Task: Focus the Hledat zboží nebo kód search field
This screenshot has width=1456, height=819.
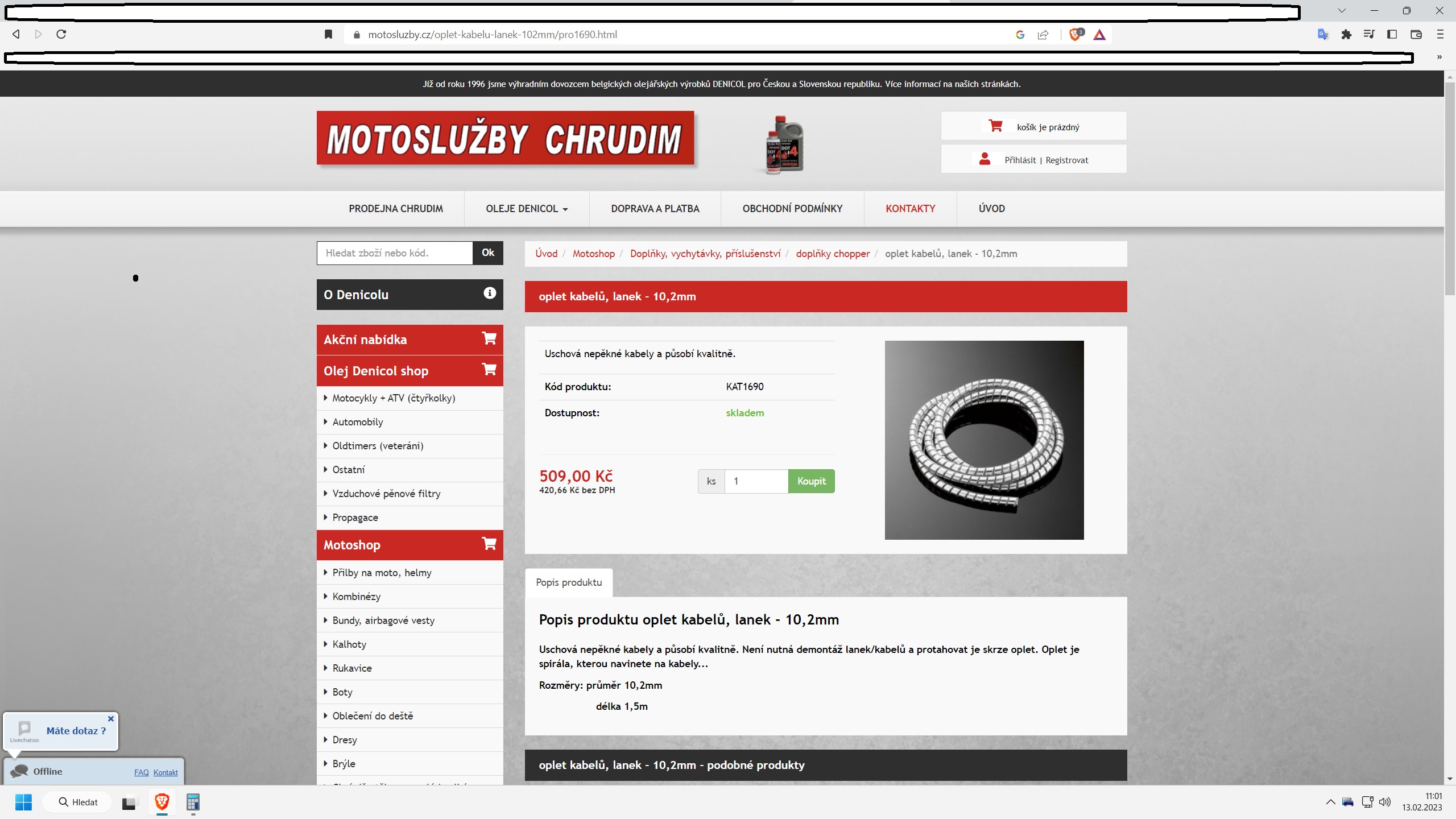Action: 395,253
